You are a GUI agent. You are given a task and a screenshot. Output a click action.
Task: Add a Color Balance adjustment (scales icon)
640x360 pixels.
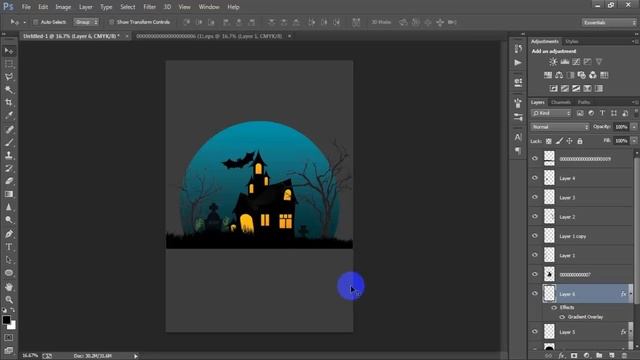tap(559, 75)
